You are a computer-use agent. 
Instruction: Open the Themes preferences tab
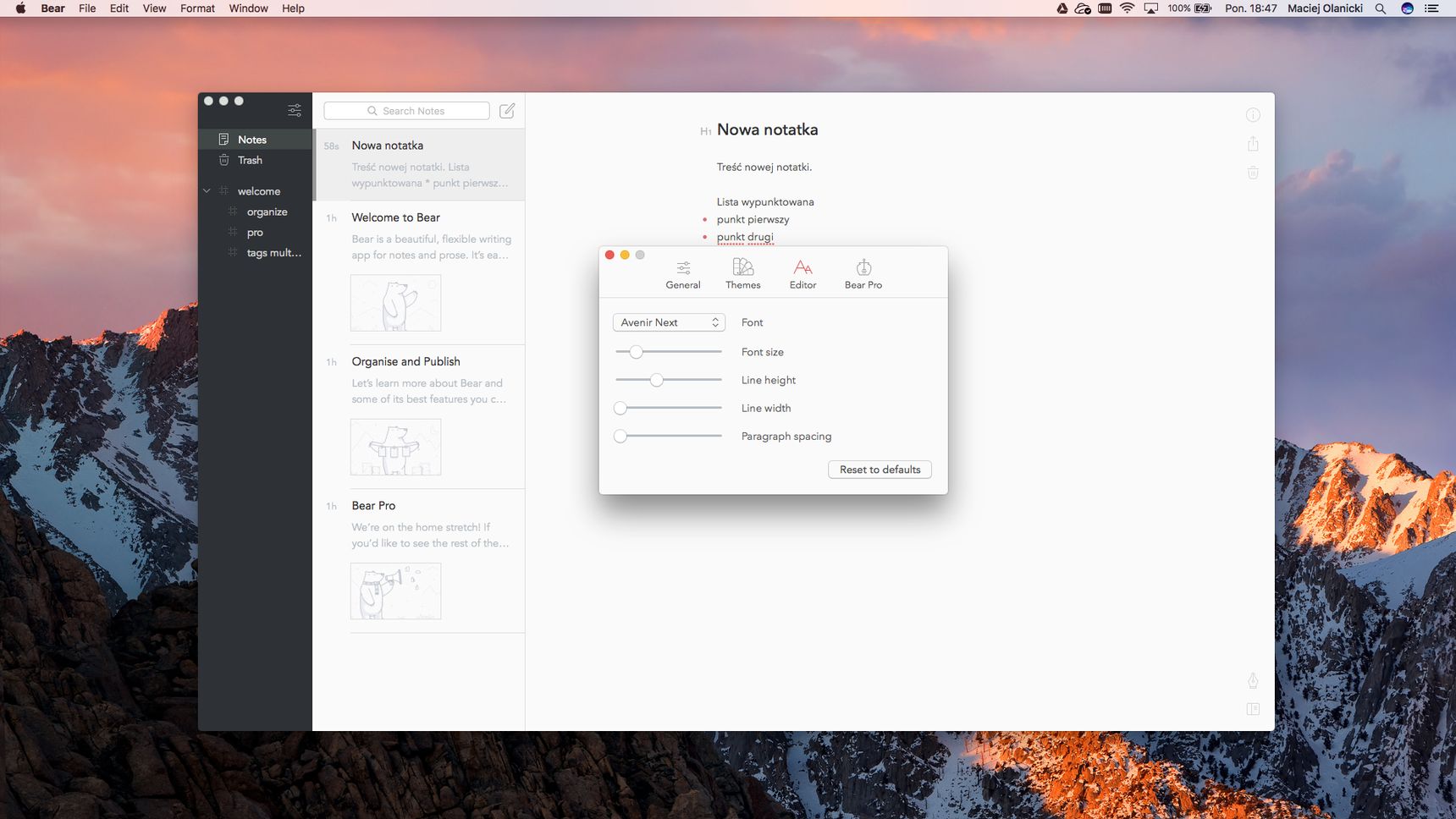point(743,274)
